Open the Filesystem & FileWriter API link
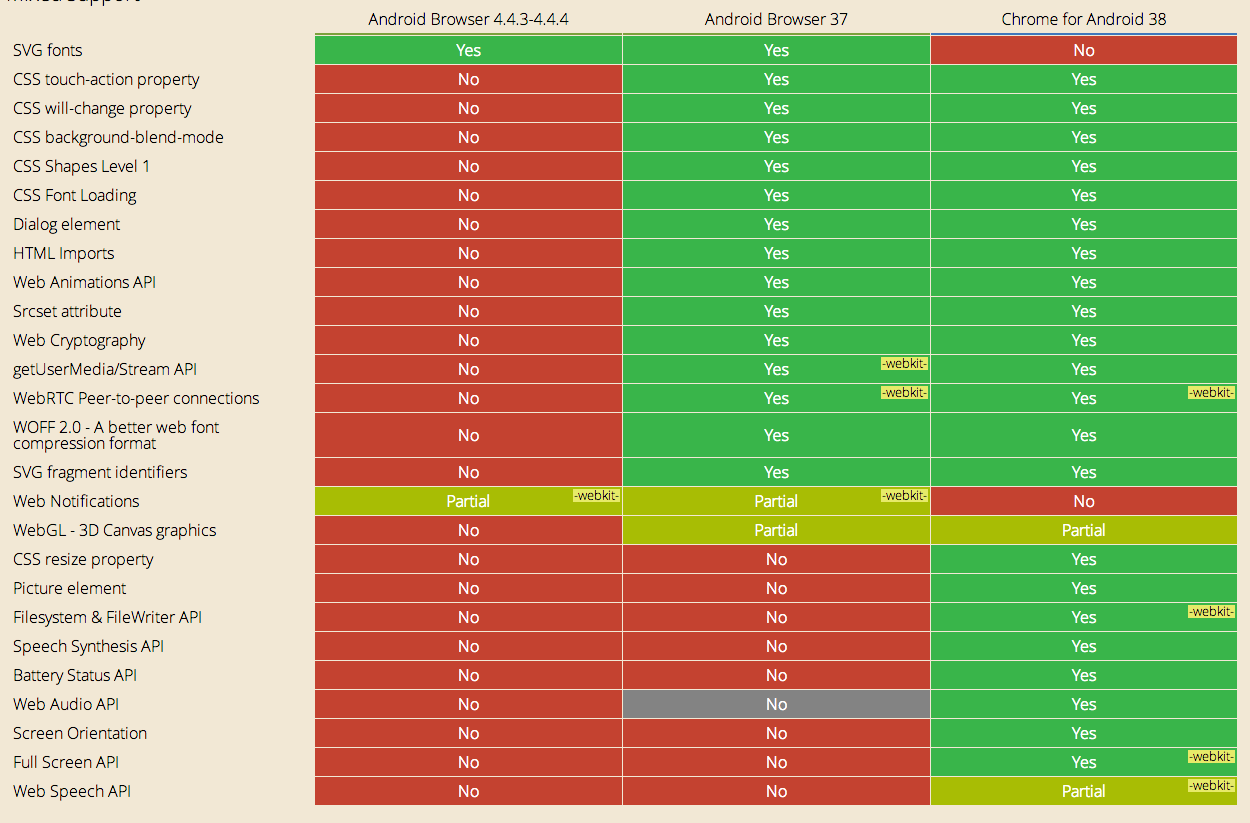The height and width of the screenshot is (823, 1250). click(107, 617)
